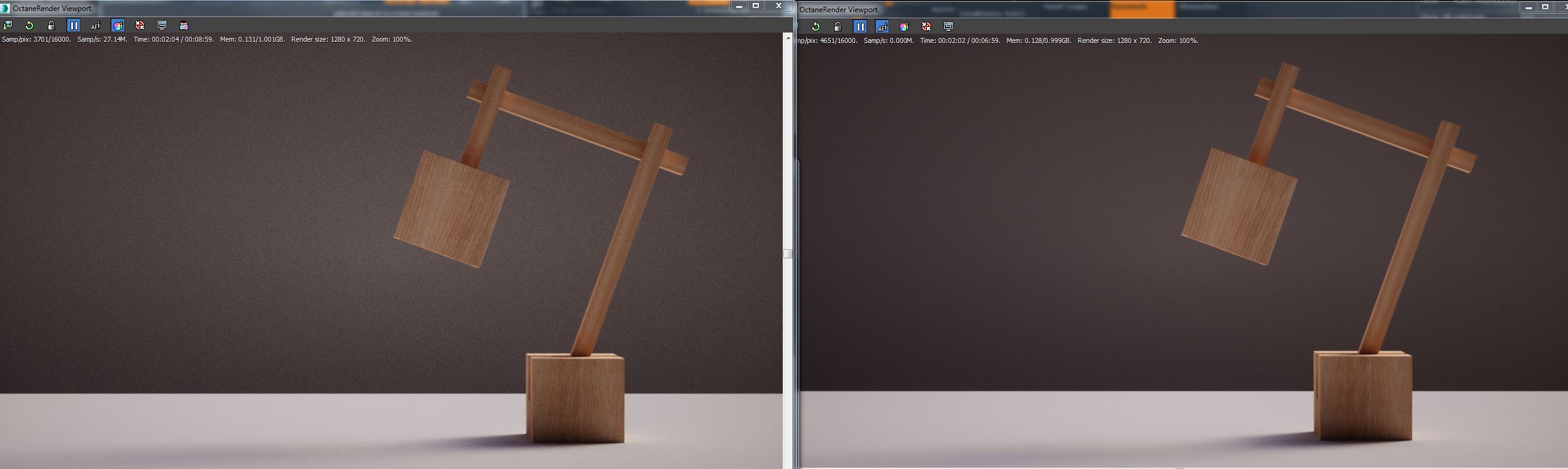
Task: Toggle white balance picker in the 3701-sample viewport
Action: tap(118, 25)
